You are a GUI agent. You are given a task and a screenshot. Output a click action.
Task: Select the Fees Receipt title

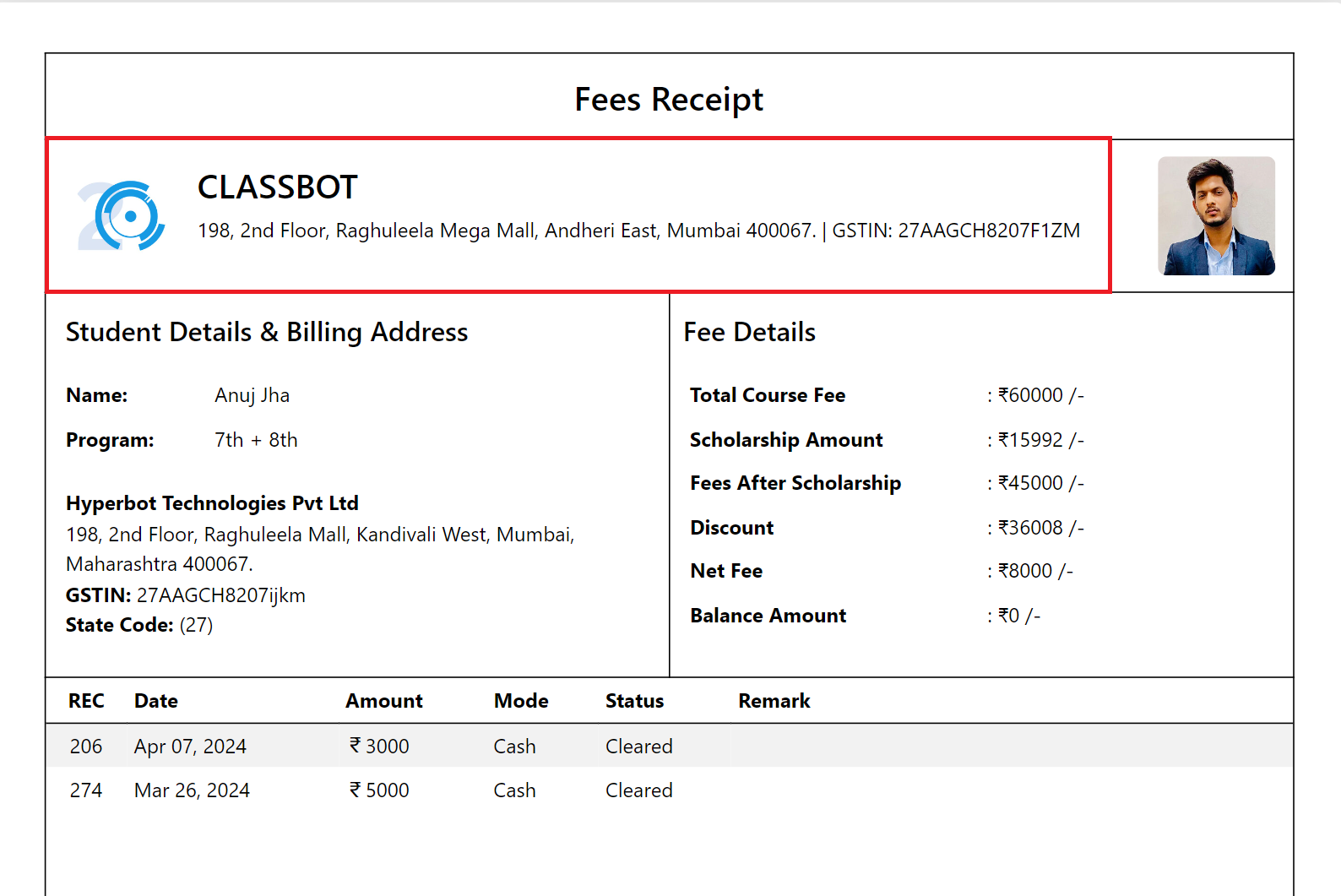point(669,100)
